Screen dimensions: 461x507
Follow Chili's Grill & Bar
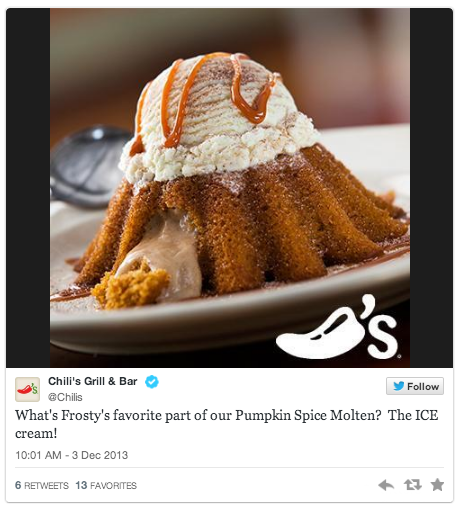[x=415, y=386]
